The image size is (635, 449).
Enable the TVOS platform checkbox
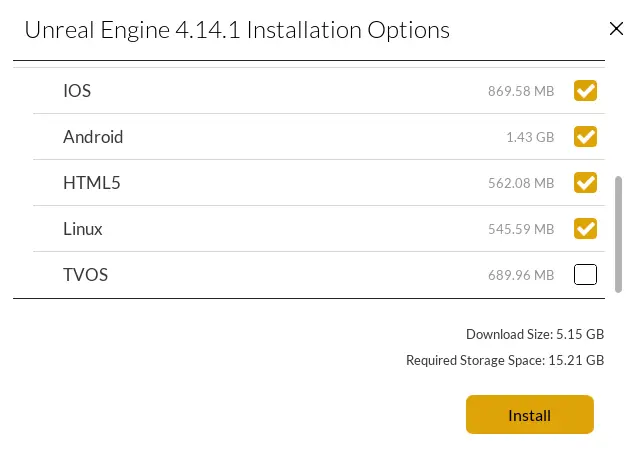coord(585,274)
